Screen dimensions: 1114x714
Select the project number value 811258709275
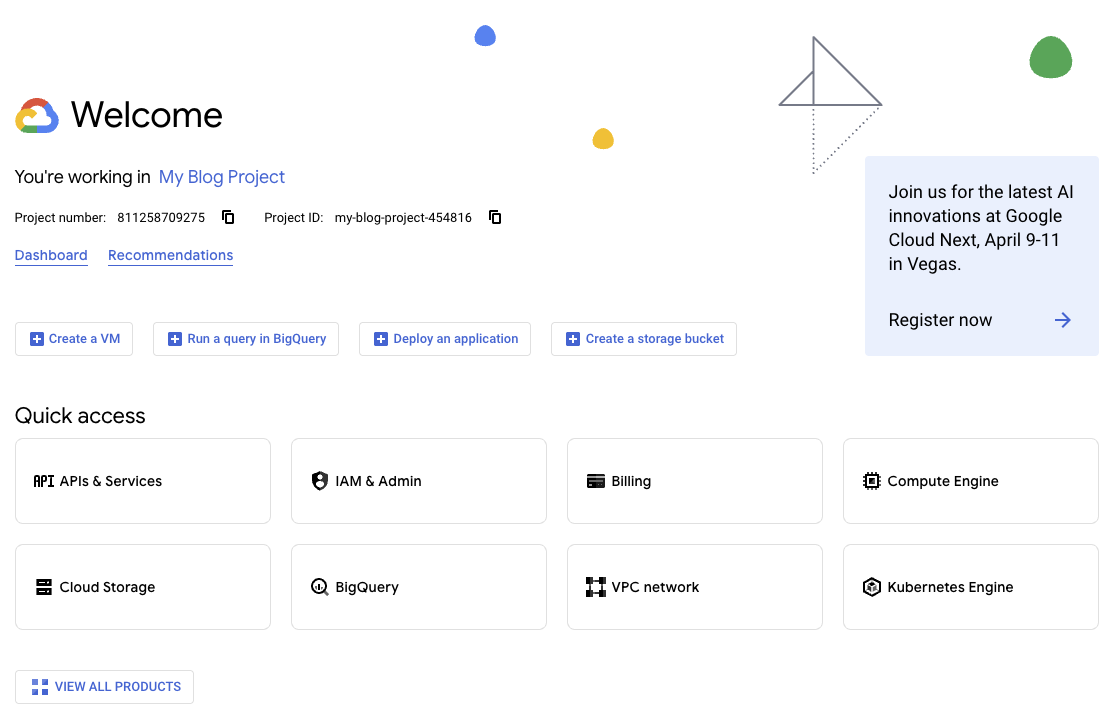(x=161, y=218)
